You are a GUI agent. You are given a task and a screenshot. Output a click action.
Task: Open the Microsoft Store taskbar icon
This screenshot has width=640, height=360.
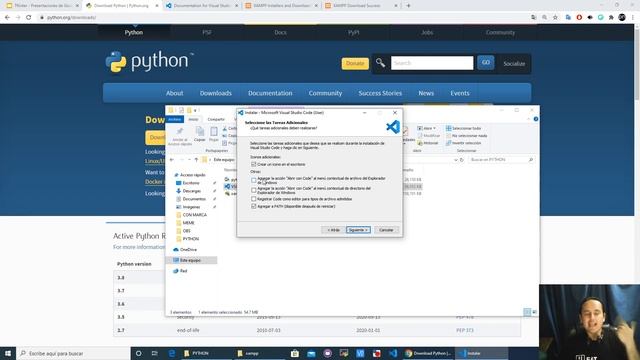click(295, 353)
